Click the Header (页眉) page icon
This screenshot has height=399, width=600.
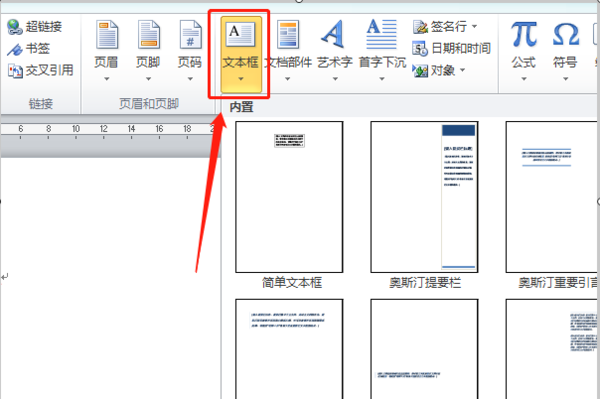point(107,35)
